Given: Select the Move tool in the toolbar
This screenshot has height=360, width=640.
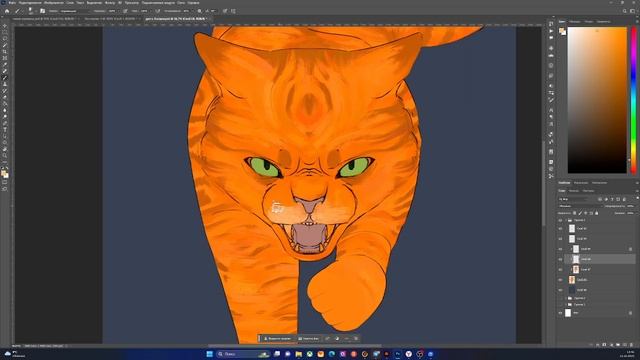Looking at the screenshot, I should [x=5, y=25].
